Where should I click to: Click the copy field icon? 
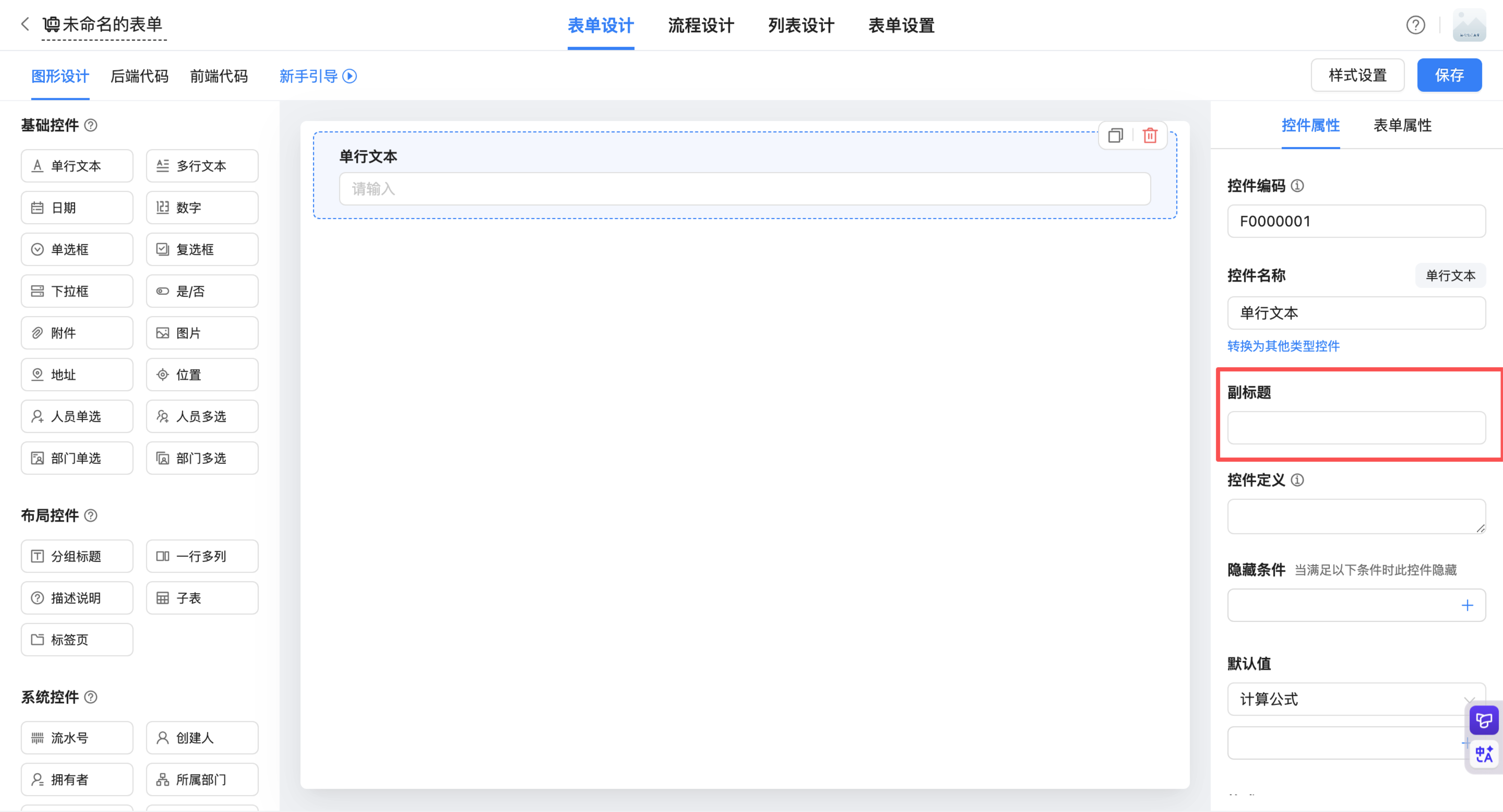click(x=1115, y=135)
